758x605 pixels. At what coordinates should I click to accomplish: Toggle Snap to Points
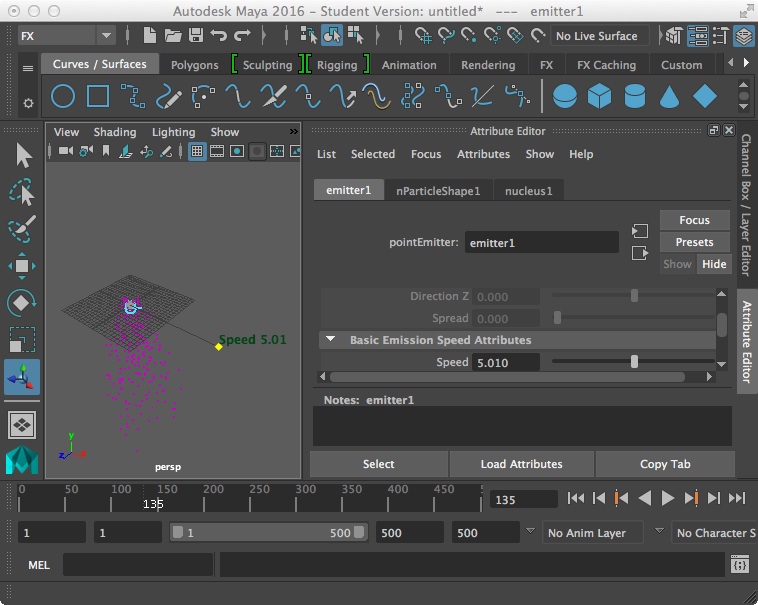[x=468, y=35]
